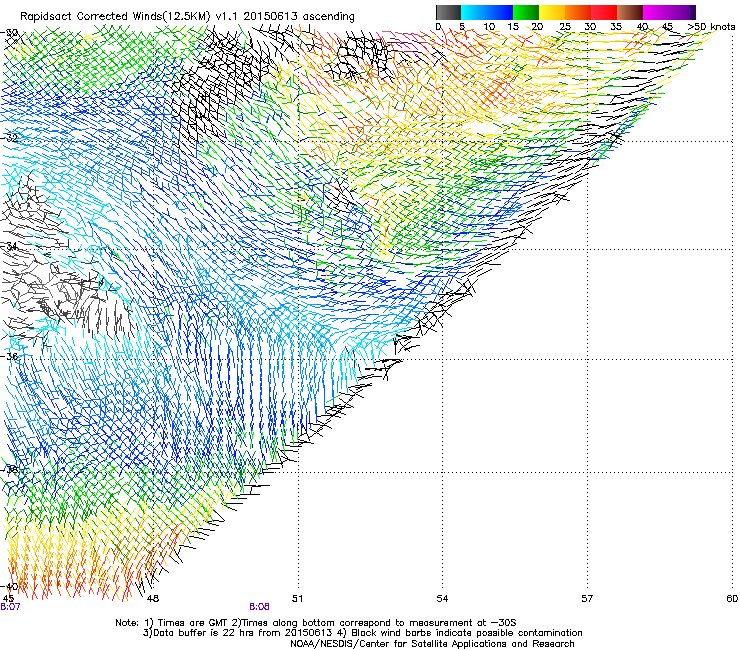Click the '-40' latitude axis label
Image resolution: width=740 pixels, height=650 pixels.
point(9,586)
